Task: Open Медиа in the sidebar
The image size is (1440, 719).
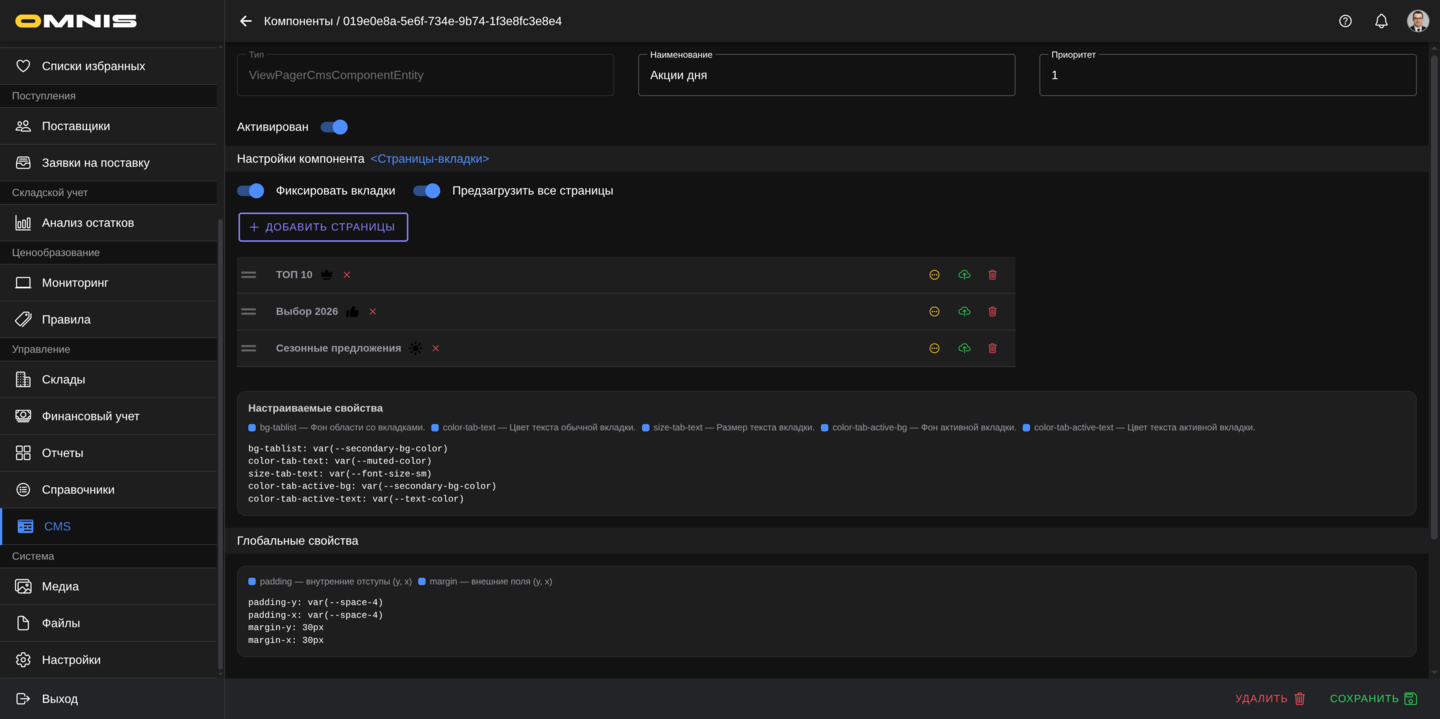Action: [108, 587]
